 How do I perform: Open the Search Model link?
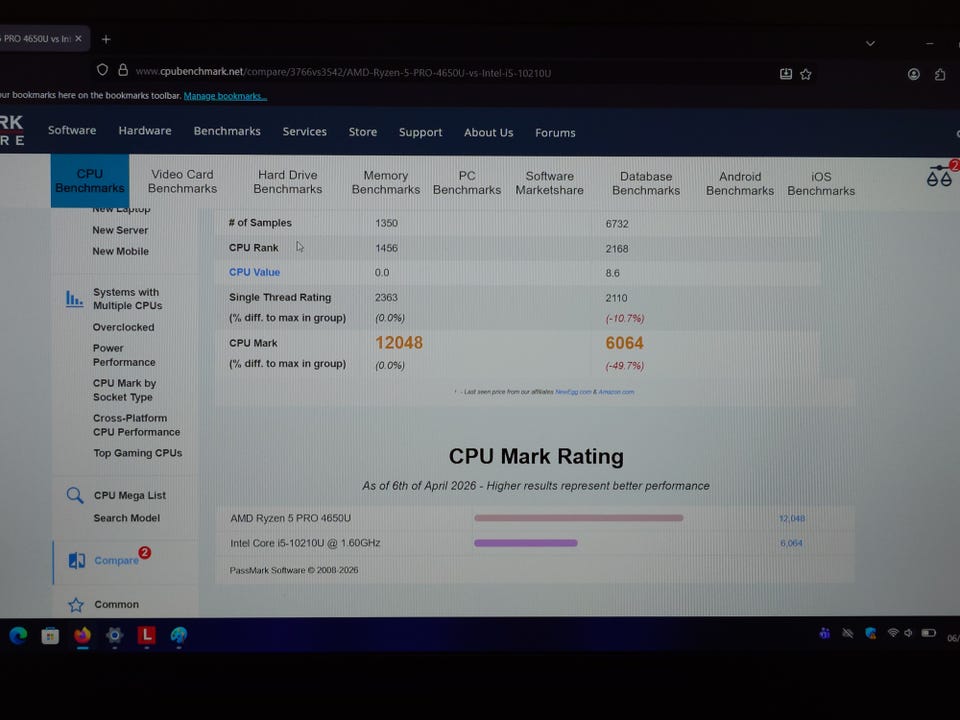click(x=127, y=518)
